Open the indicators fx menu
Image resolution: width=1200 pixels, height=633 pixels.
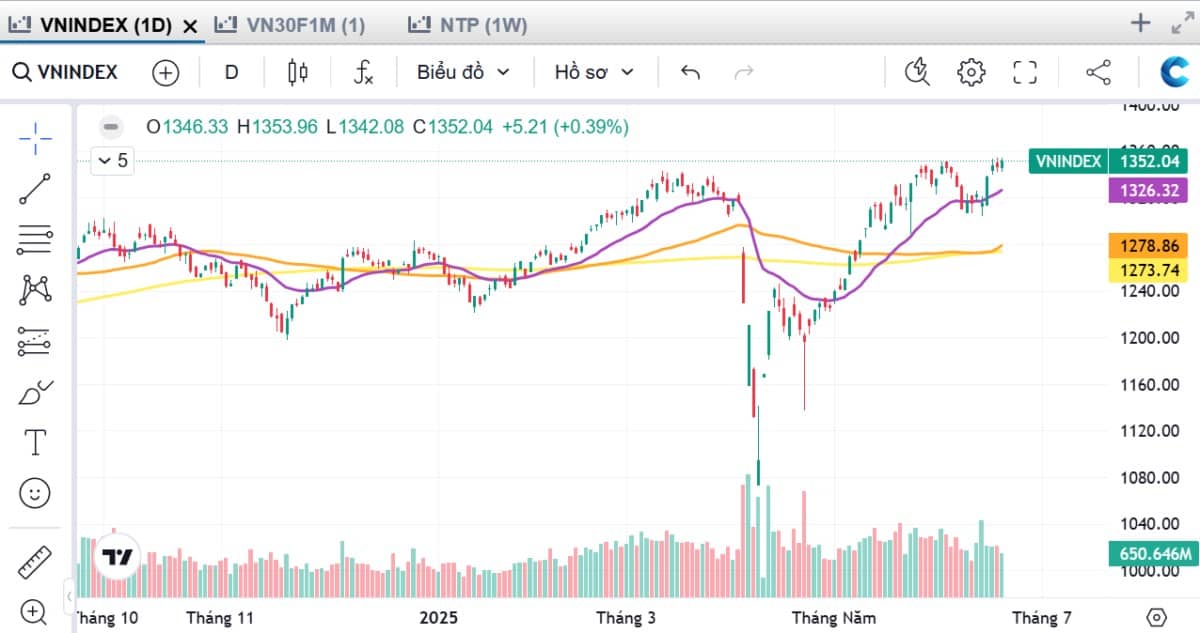tap(364, 72)
